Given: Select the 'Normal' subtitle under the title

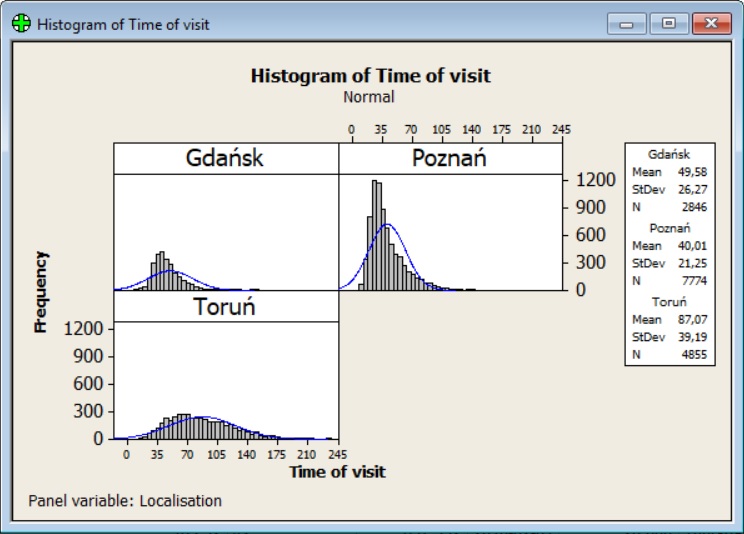Looking at the screenshot, I should click(369, 97).
